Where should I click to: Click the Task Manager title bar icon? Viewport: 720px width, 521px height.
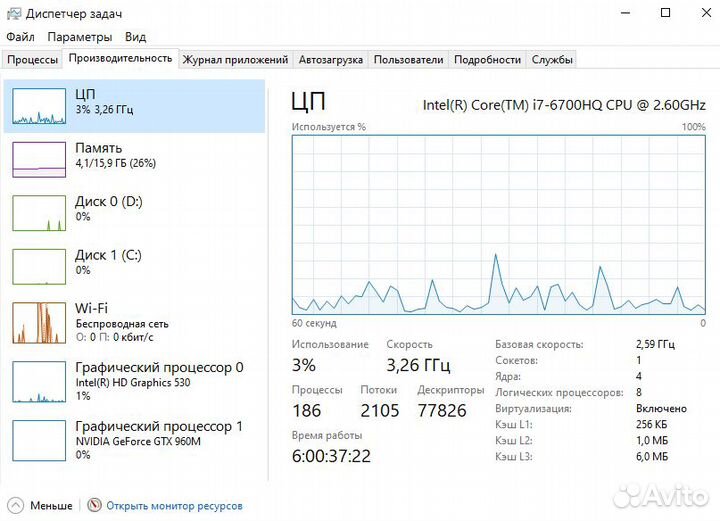pos(12,13)
